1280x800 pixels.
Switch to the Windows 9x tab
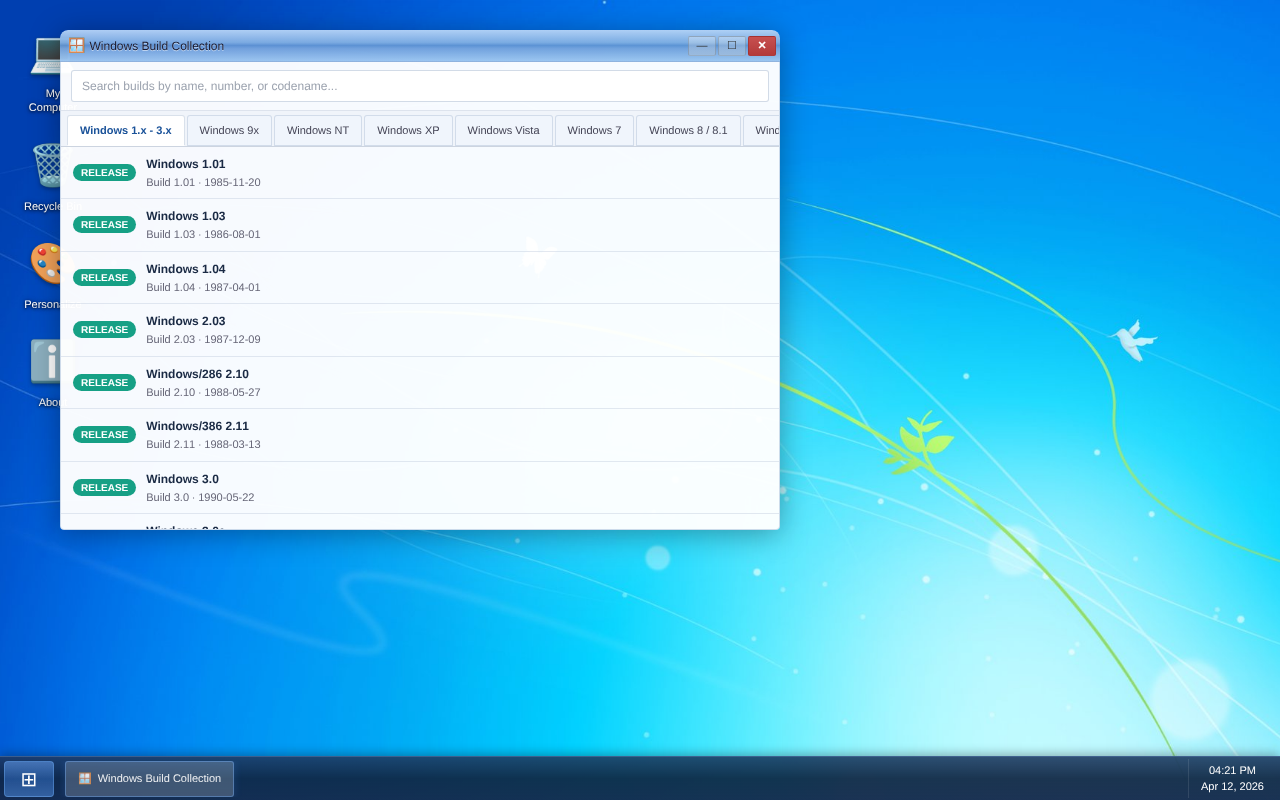point(229,130)
